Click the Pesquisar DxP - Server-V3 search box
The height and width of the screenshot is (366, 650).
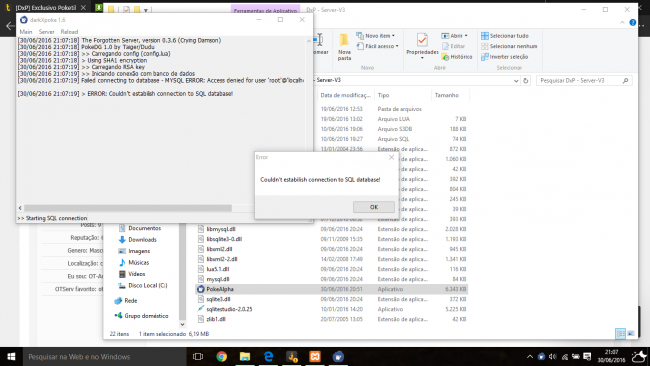pos(584,80)
